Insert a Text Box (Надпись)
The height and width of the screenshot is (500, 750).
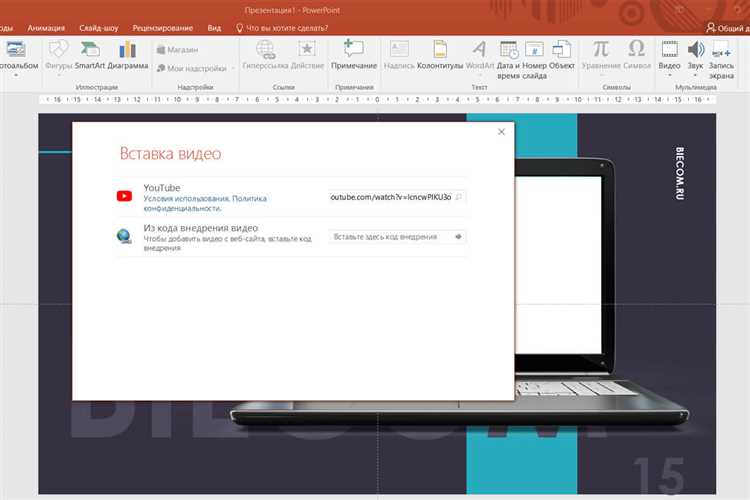(x=399, y=55)
